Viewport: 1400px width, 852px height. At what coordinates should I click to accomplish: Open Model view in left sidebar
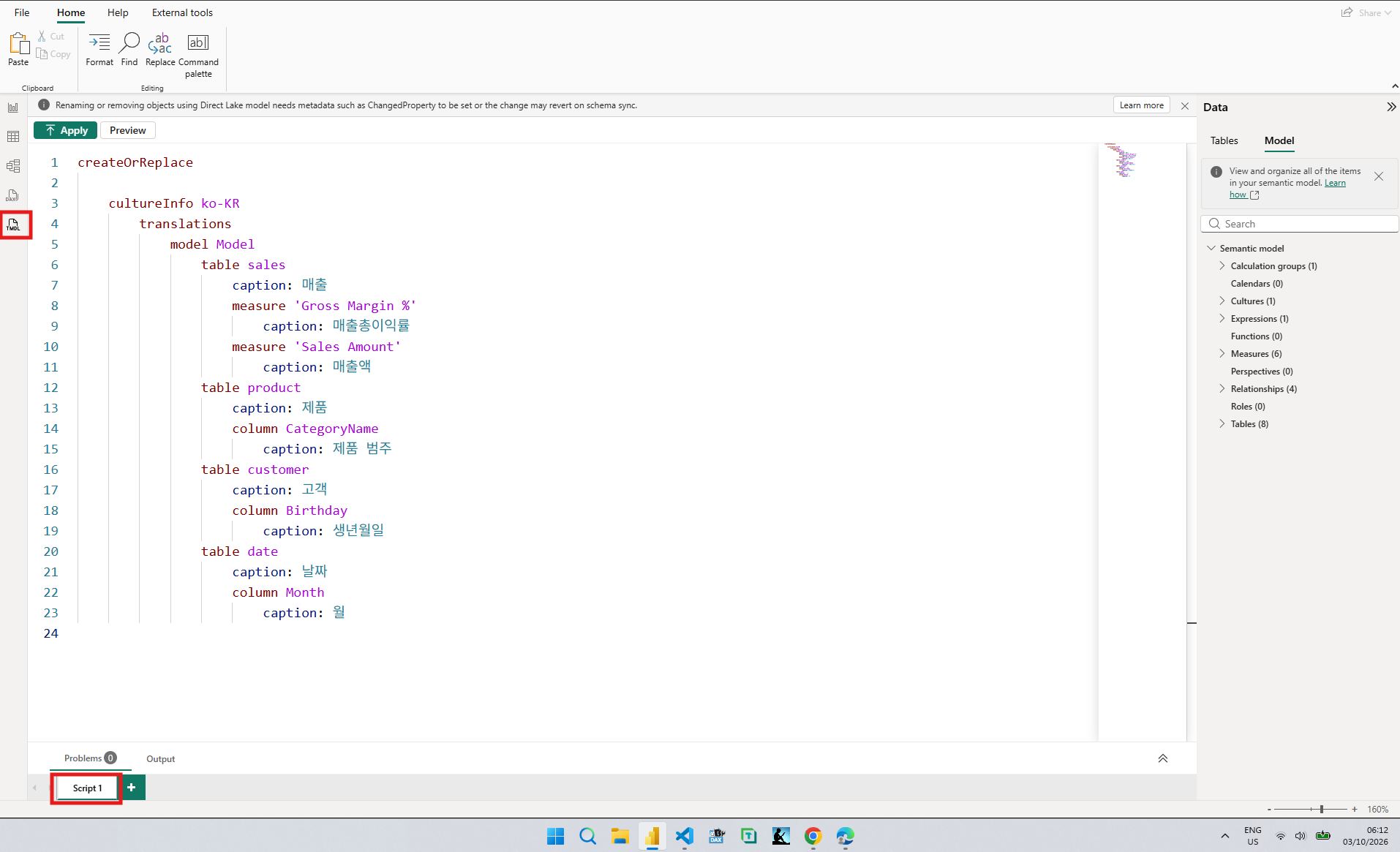click(x=13, y=166)
